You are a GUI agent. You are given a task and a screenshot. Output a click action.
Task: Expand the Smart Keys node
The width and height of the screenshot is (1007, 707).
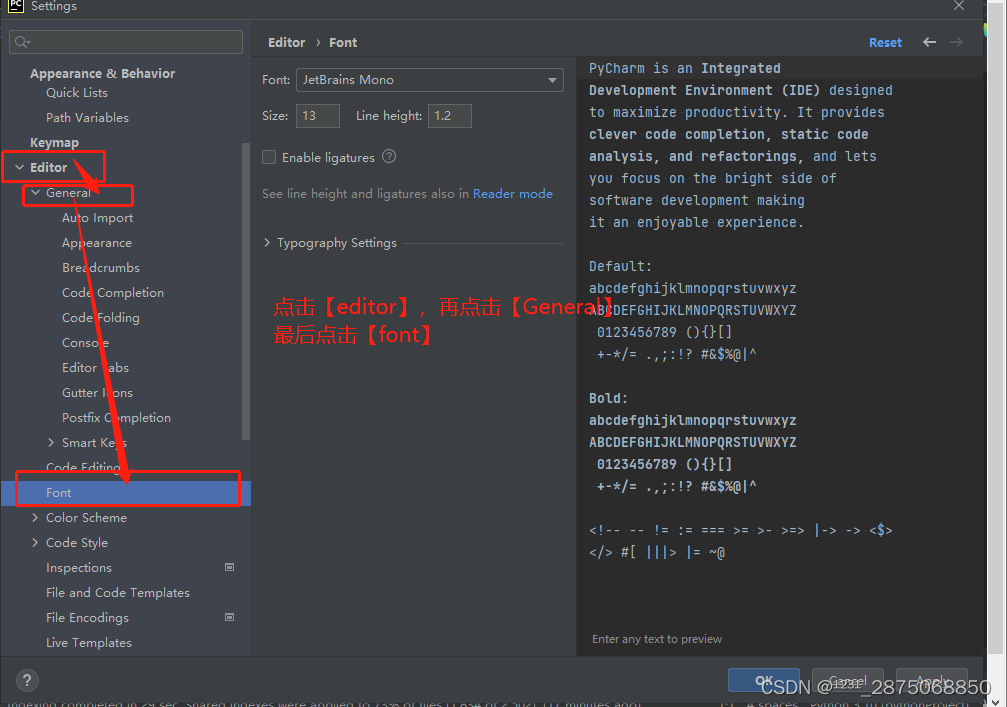[x=51, y=442]
